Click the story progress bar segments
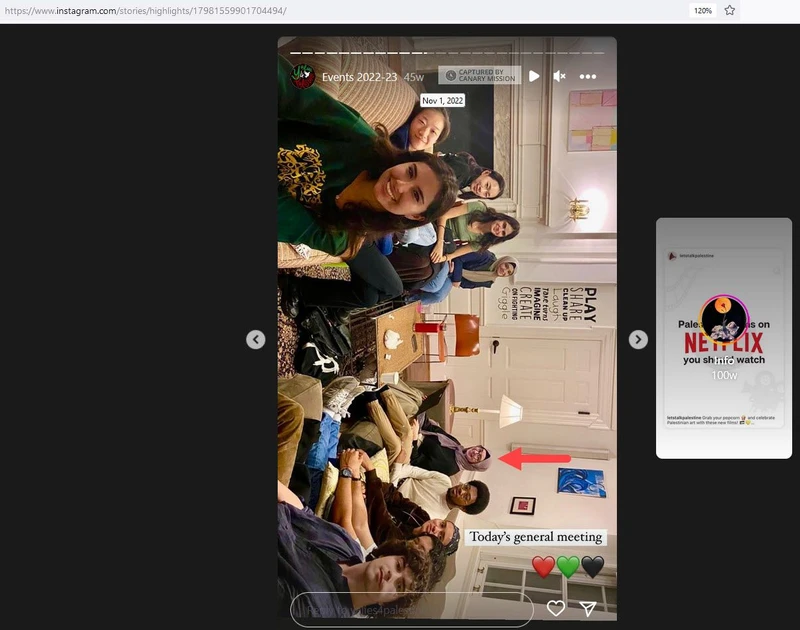Image resolution: width=800 pixels, height=630 pixels. pos(447,53)
